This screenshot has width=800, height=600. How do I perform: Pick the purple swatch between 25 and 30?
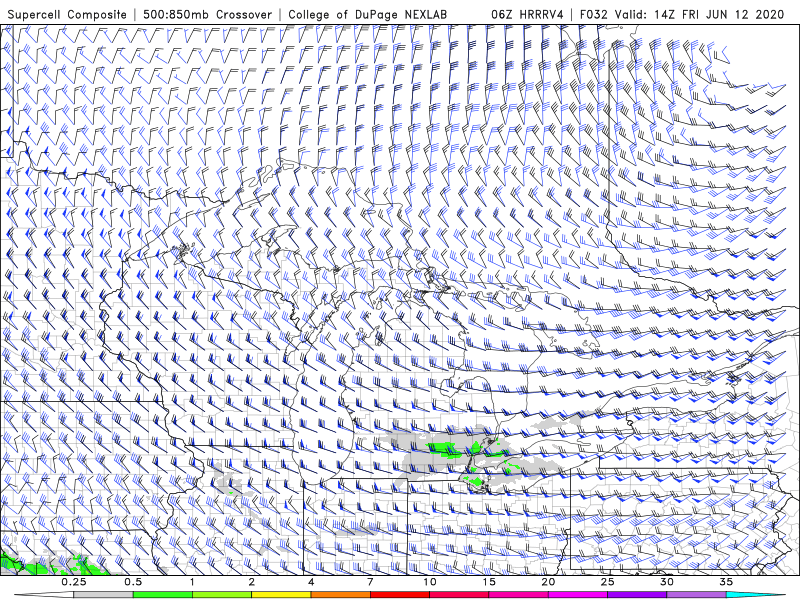coord(637,595)
